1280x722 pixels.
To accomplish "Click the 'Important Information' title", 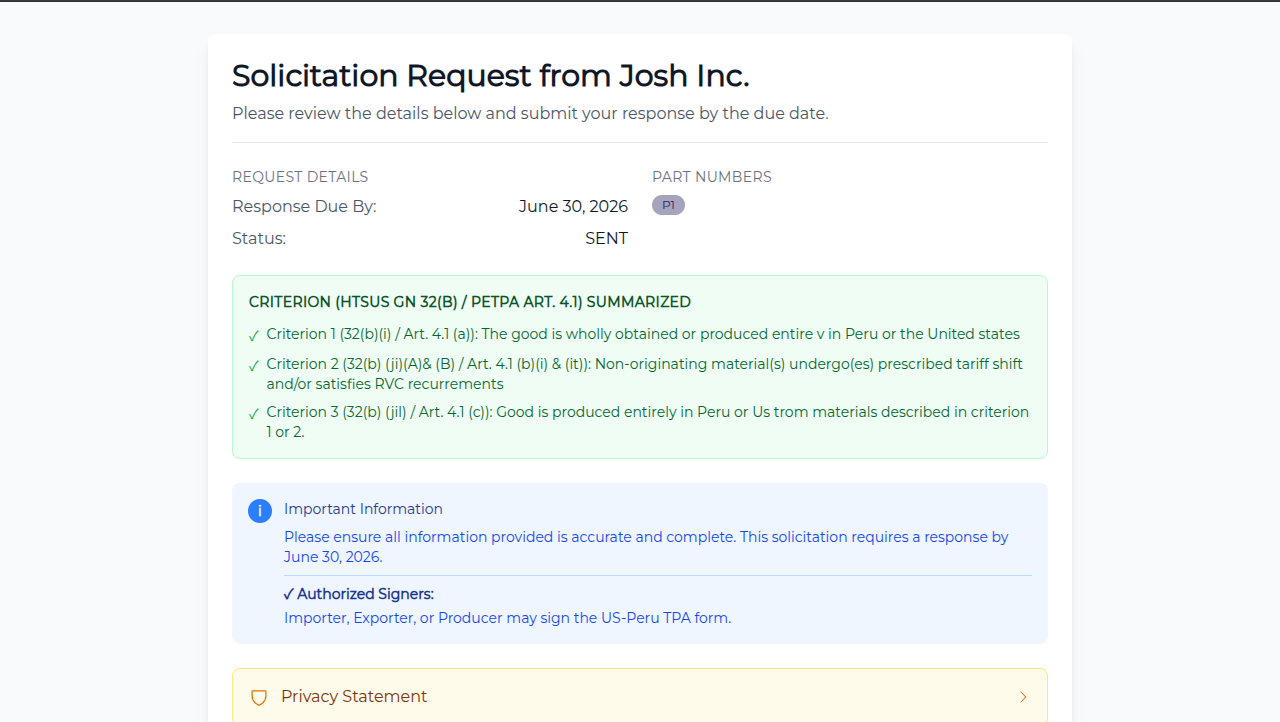I will pos(363,509).
